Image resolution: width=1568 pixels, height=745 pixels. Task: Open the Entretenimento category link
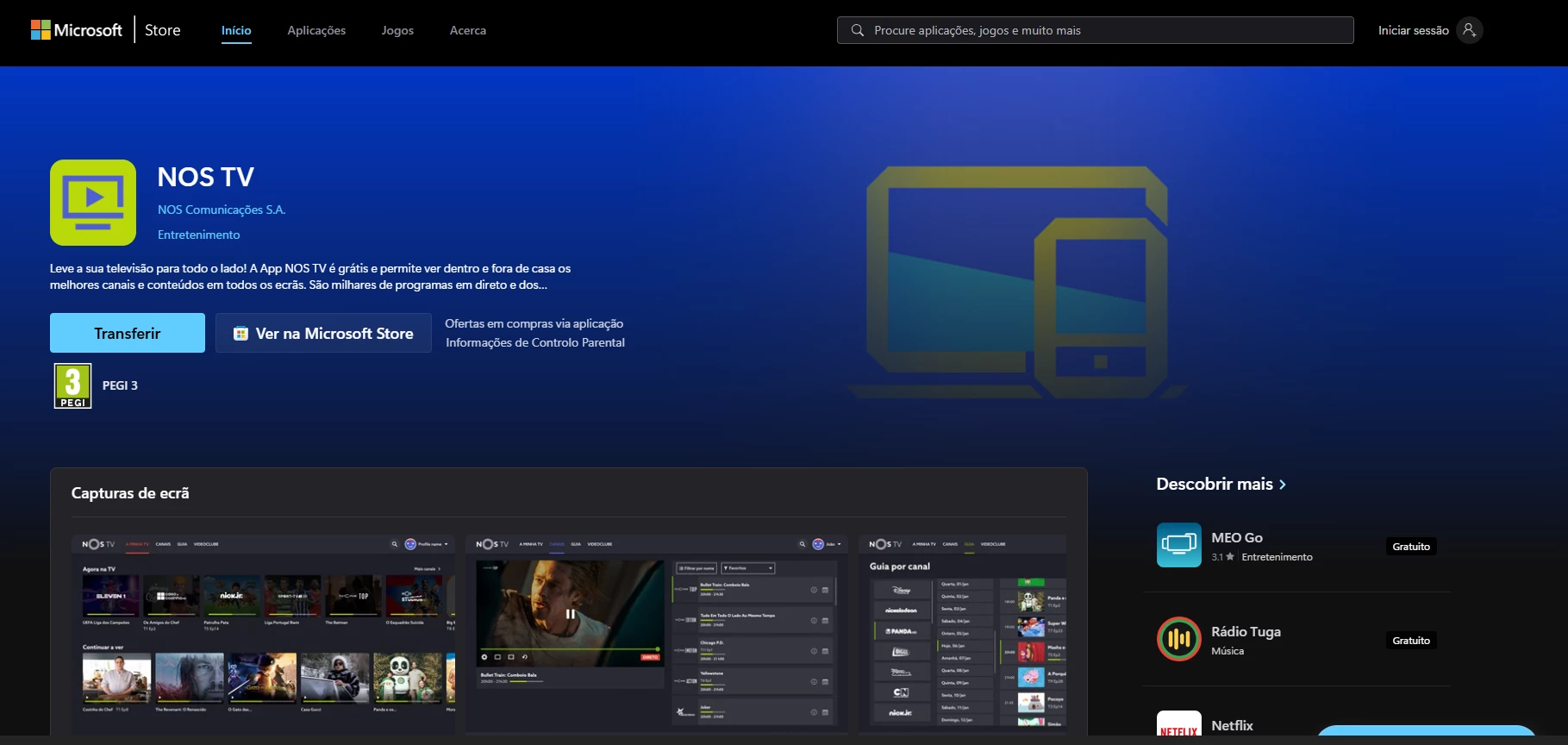[x=198, y=235]
